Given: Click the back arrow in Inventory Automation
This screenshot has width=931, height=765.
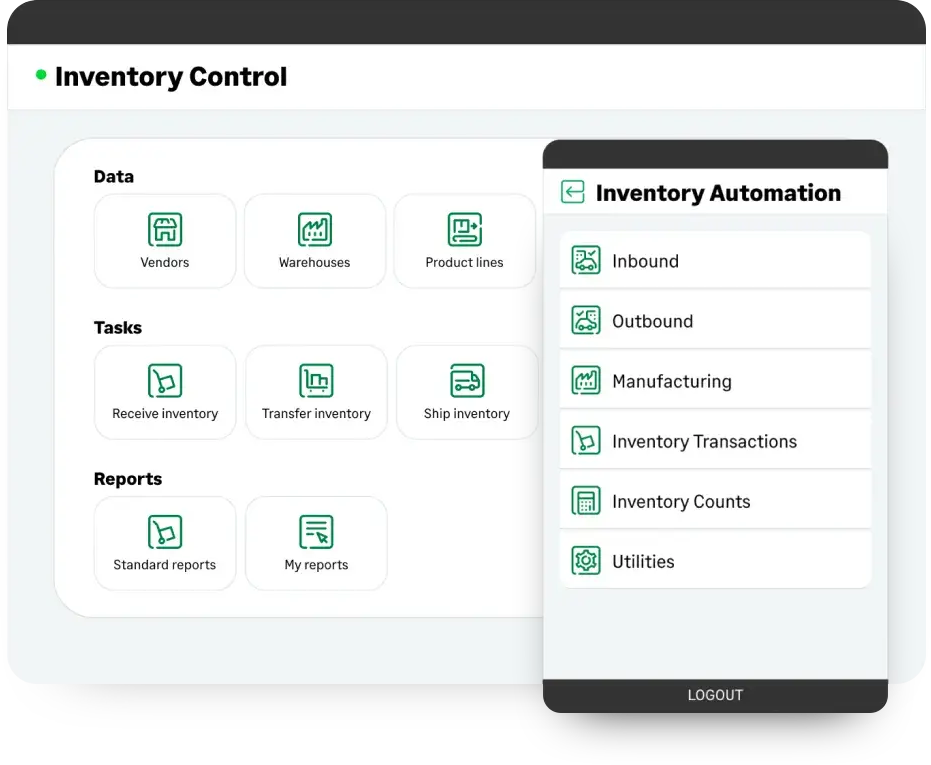Looking at the screenshot, I should [x=573, y=192].
